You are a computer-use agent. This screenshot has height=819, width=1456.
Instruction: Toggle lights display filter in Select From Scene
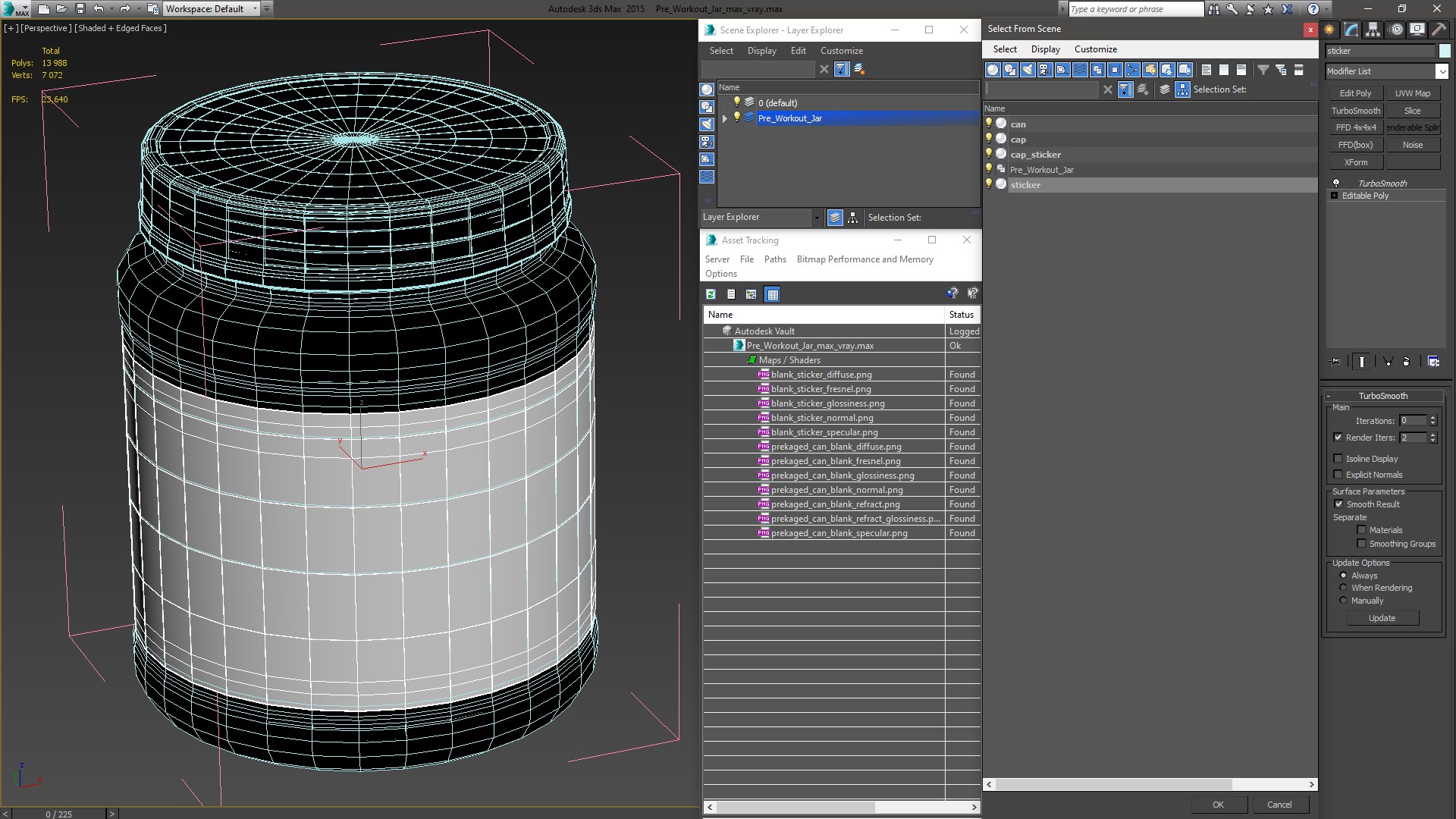1028,70
